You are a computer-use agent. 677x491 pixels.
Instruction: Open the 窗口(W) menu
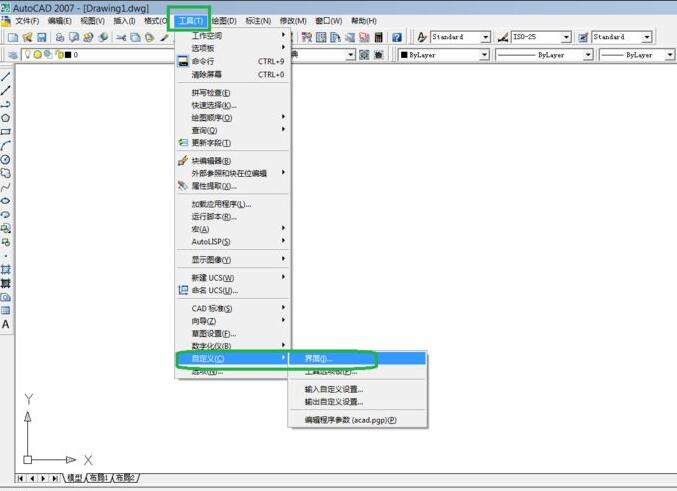click(x=329, y=21)
